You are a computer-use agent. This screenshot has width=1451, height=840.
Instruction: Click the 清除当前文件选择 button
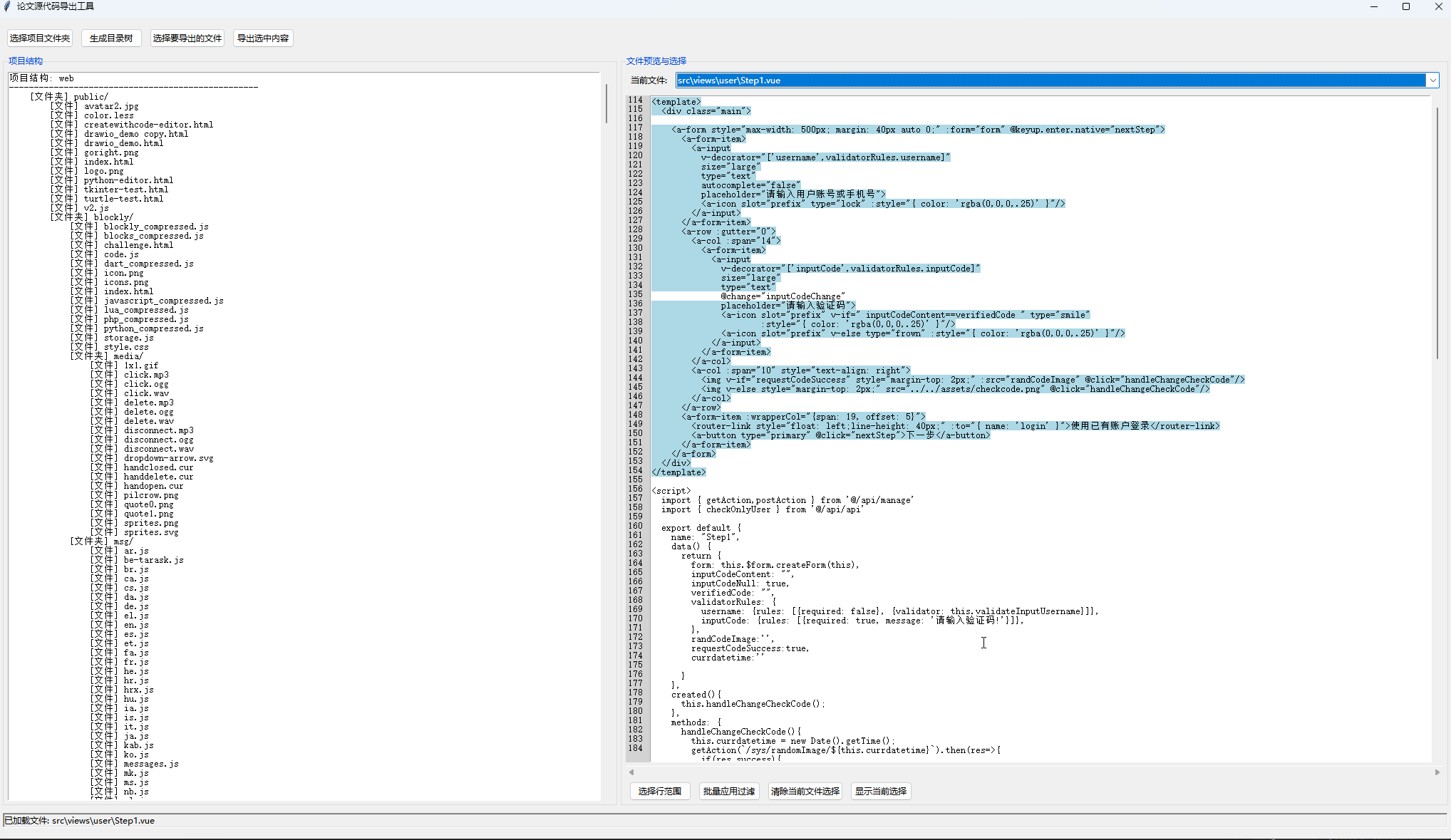pos(805,791)
